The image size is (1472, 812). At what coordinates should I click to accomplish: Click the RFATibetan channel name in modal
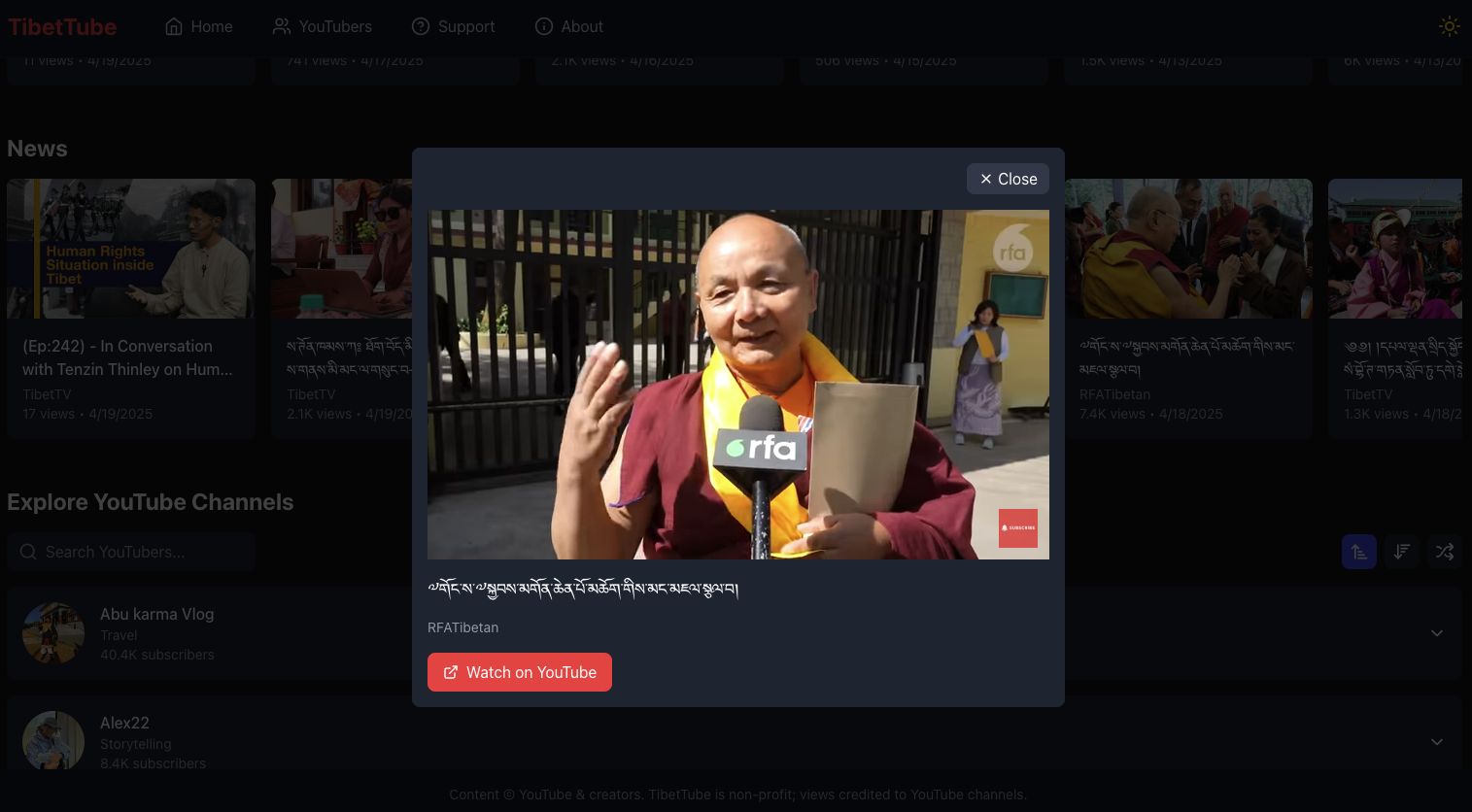462,627
